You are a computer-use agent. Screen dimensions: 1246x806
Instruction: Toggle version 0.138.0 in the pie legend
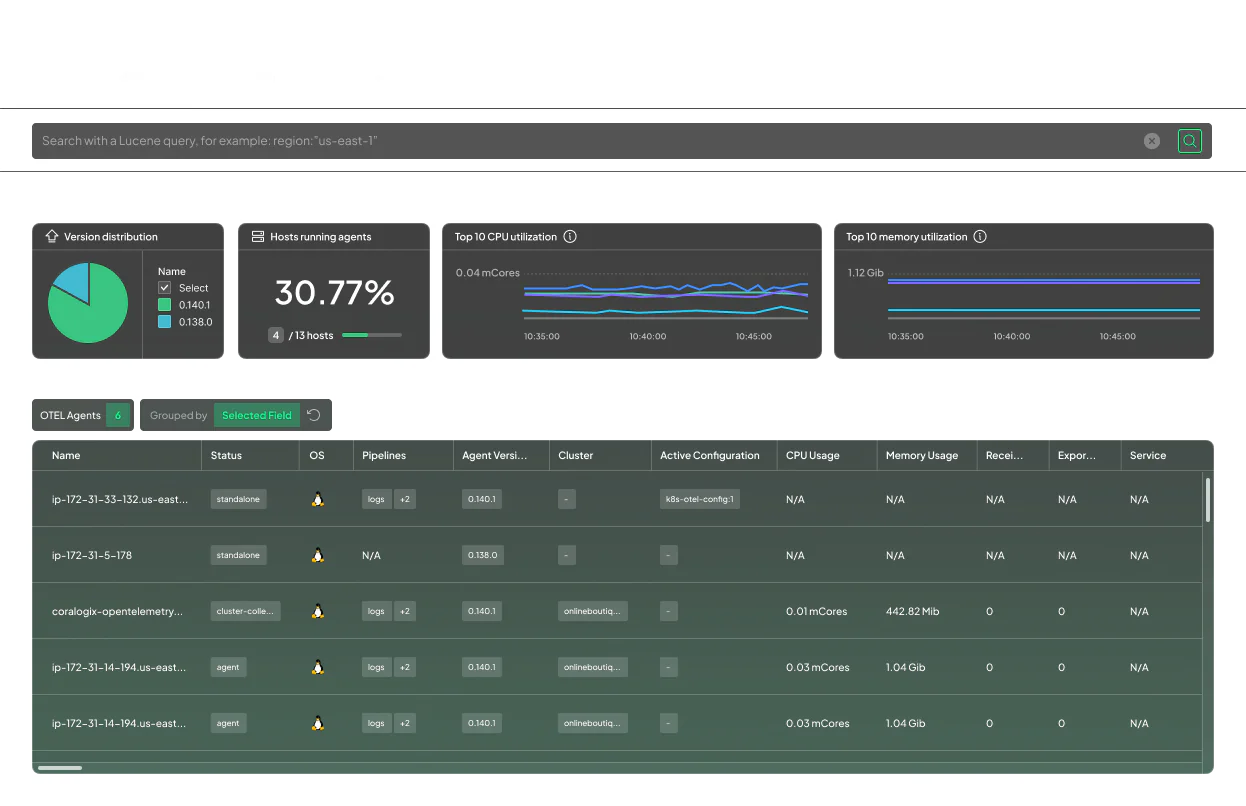click(166, 321)
